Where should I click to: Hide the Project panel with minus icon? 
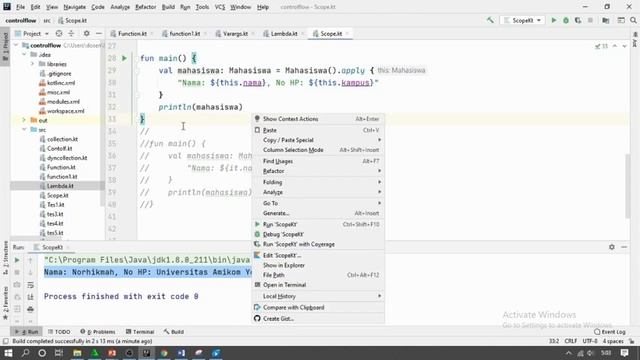coord(98,33)
